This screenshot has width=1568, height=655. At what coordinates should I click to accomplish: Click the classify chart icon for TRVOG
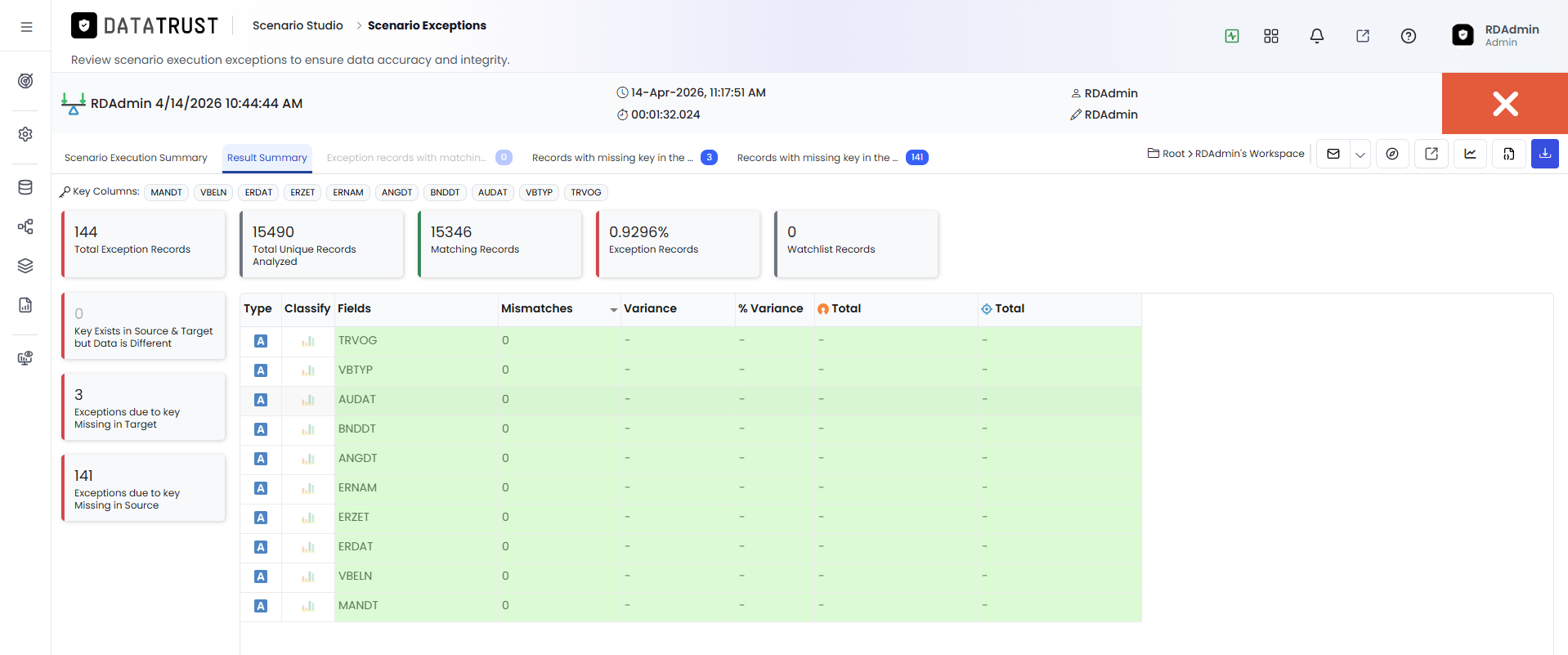(308, 341)
